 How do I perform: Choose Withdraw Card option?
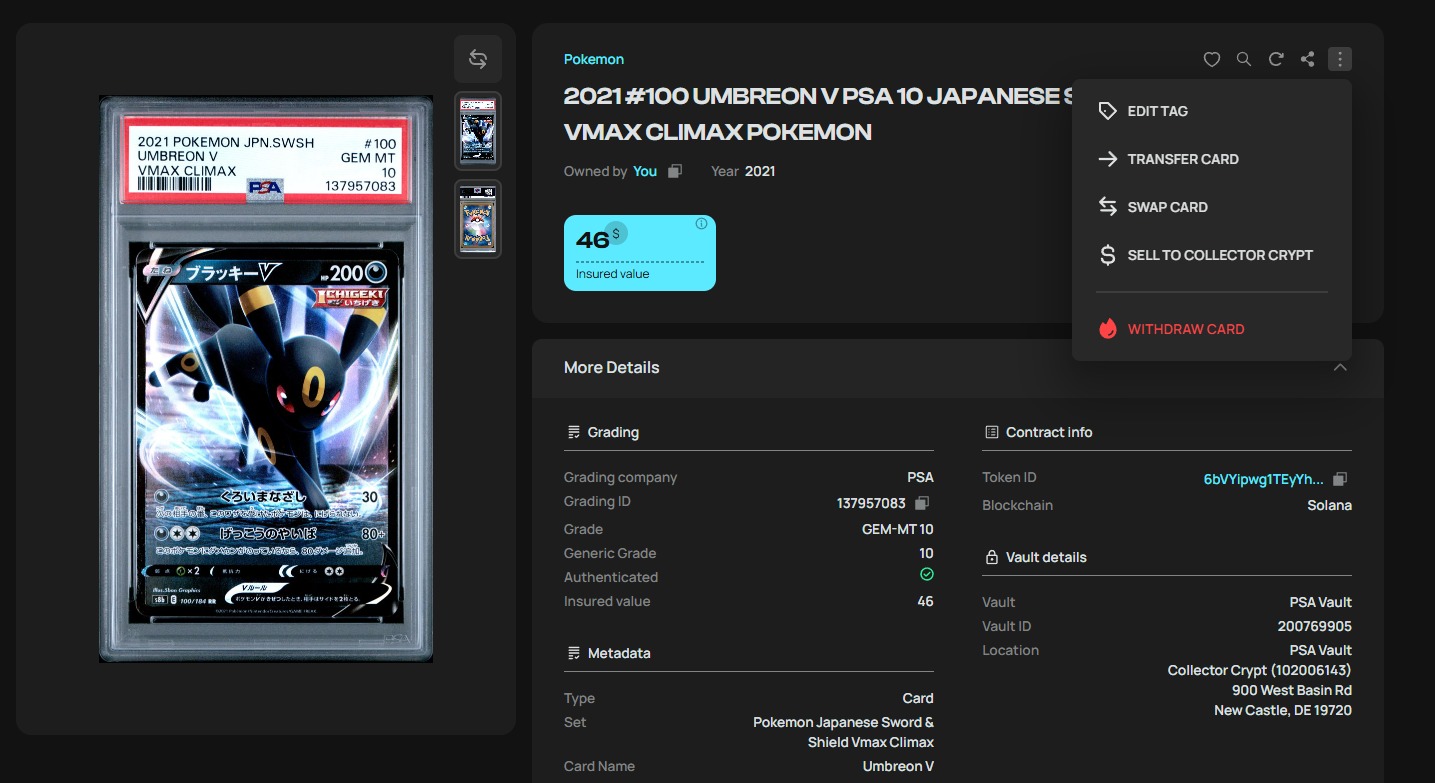tap(1212, 329)
